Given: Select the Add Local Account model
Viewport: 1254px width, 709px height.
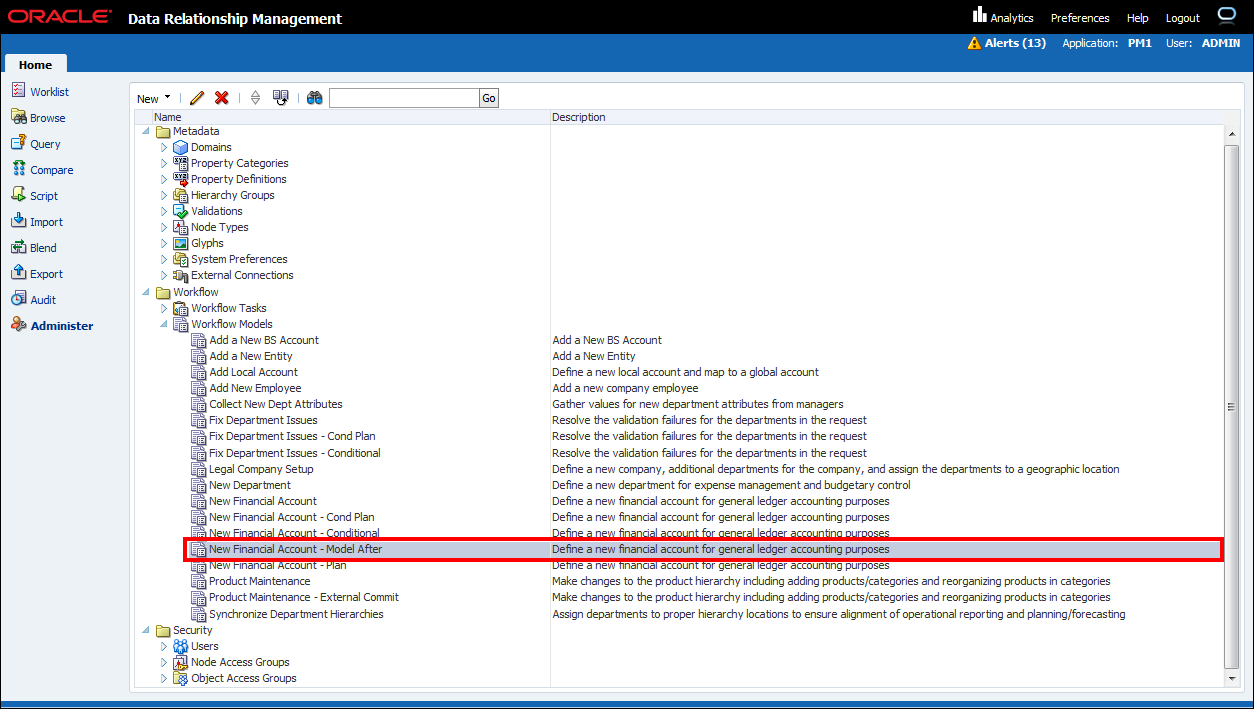Looking at the screenshot, I should click(x=253, y=372).
